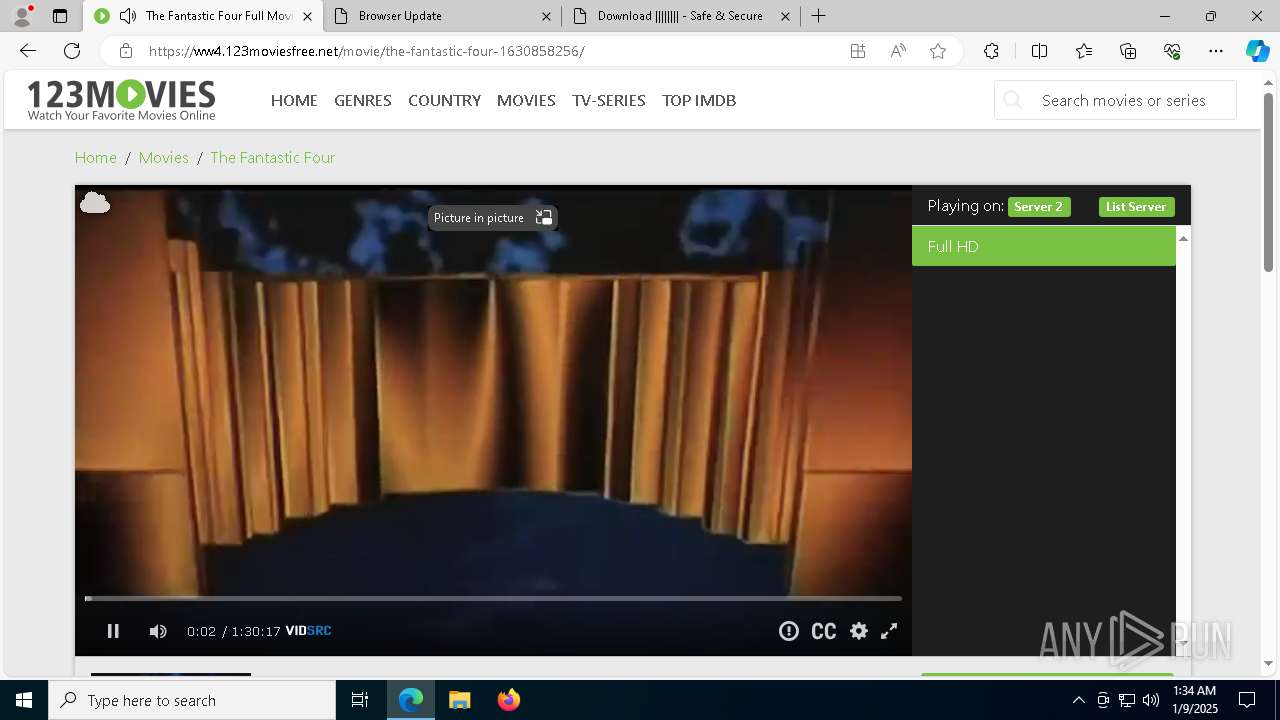The height and width of the screenshot is (720, 1280).
Task: Click the page vertical scrollbar
Action: point(1268,183)
